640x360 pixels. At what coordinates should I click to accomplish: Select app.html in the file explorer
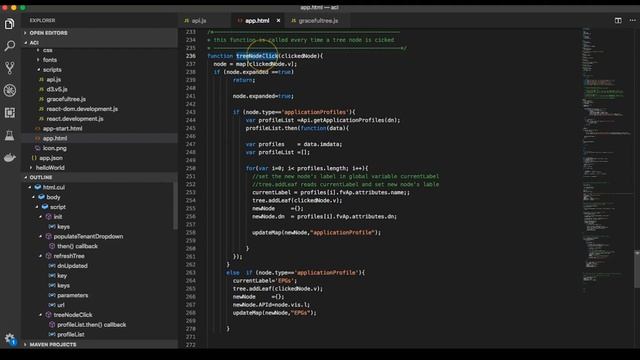pos(55,138)
